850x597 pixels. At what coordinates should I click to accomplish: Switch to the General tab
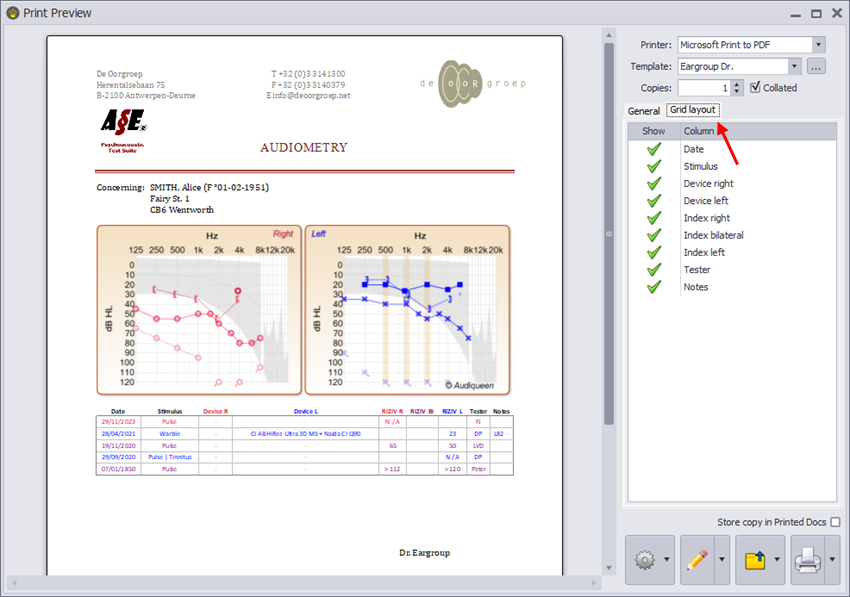(x=643, y=111)
